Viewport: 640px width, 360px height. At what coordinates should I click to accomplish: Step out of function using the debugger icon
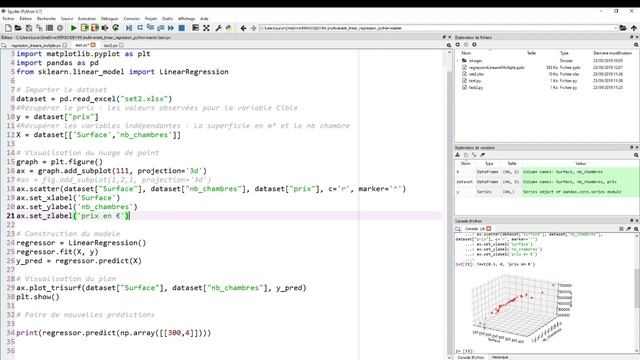(x=160, y=28)
